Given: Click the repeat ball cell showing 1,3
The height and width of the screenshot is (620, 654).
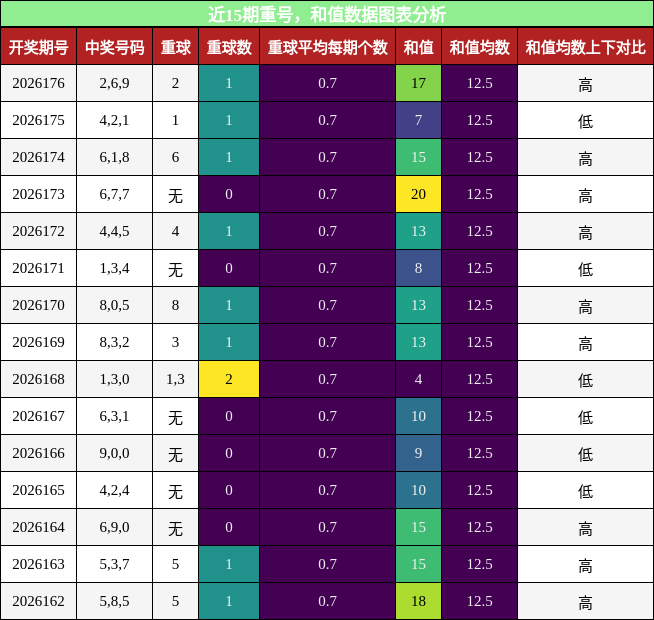Looking at the screenshot, I should 176,379.
